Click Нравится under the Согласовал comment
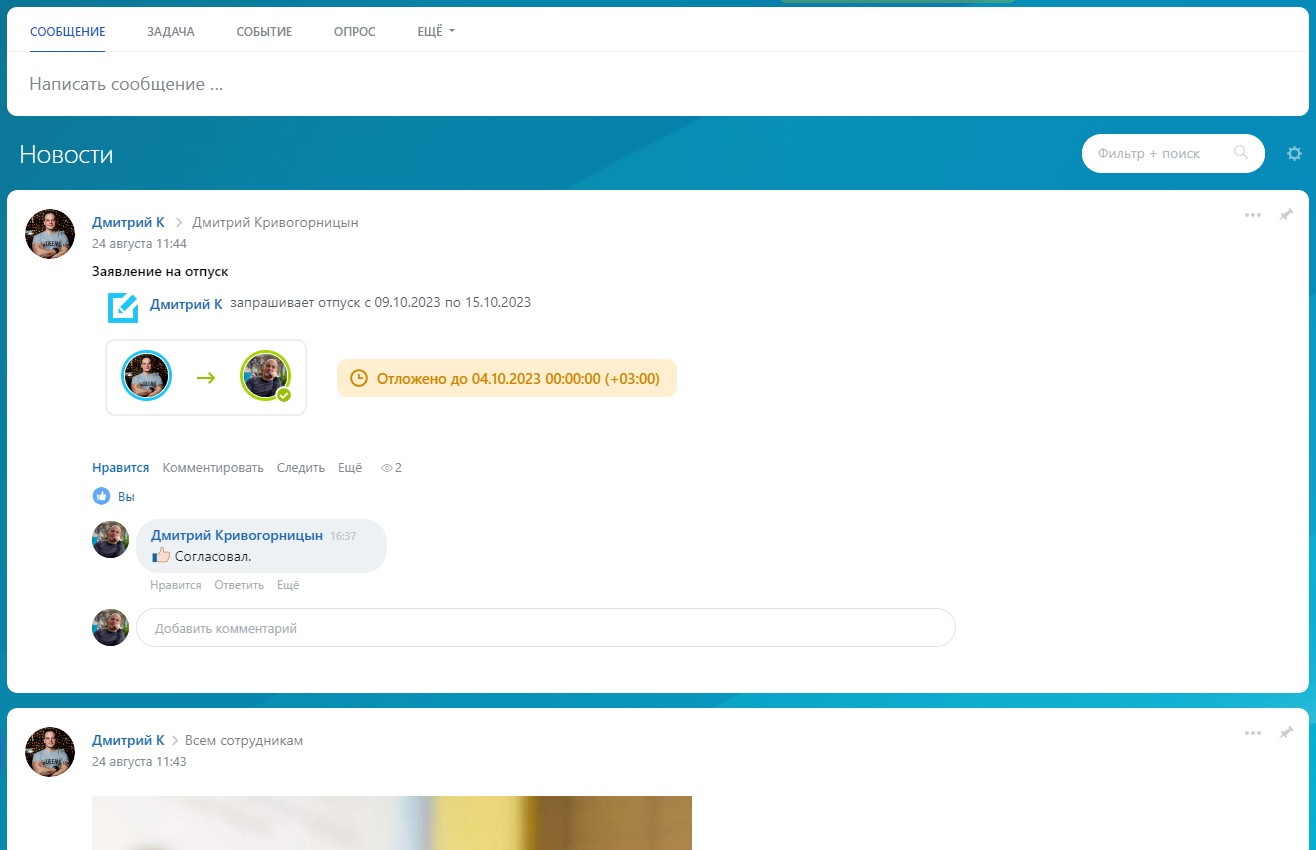Image resolution: width=1316 pixels, height=850 pixels. [x=176, y=585]
